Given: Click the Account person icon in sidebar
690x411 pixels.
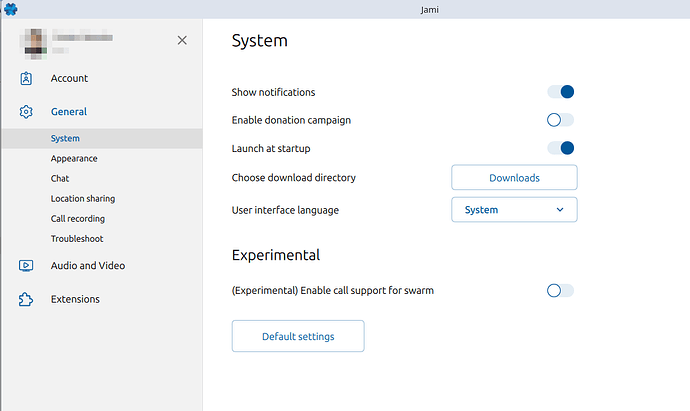Looking at the screenshot, I should (x=27, y=78).
